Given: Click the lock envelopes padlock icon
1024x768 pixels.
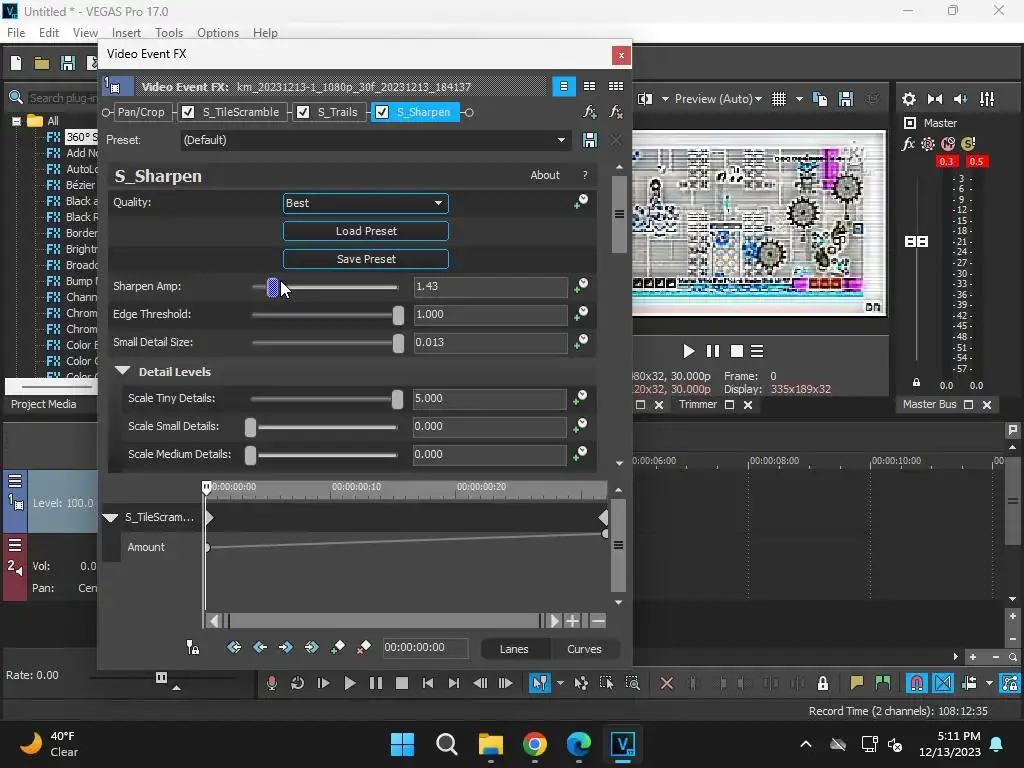Looking at the screenshot, I should click(823, 683).
